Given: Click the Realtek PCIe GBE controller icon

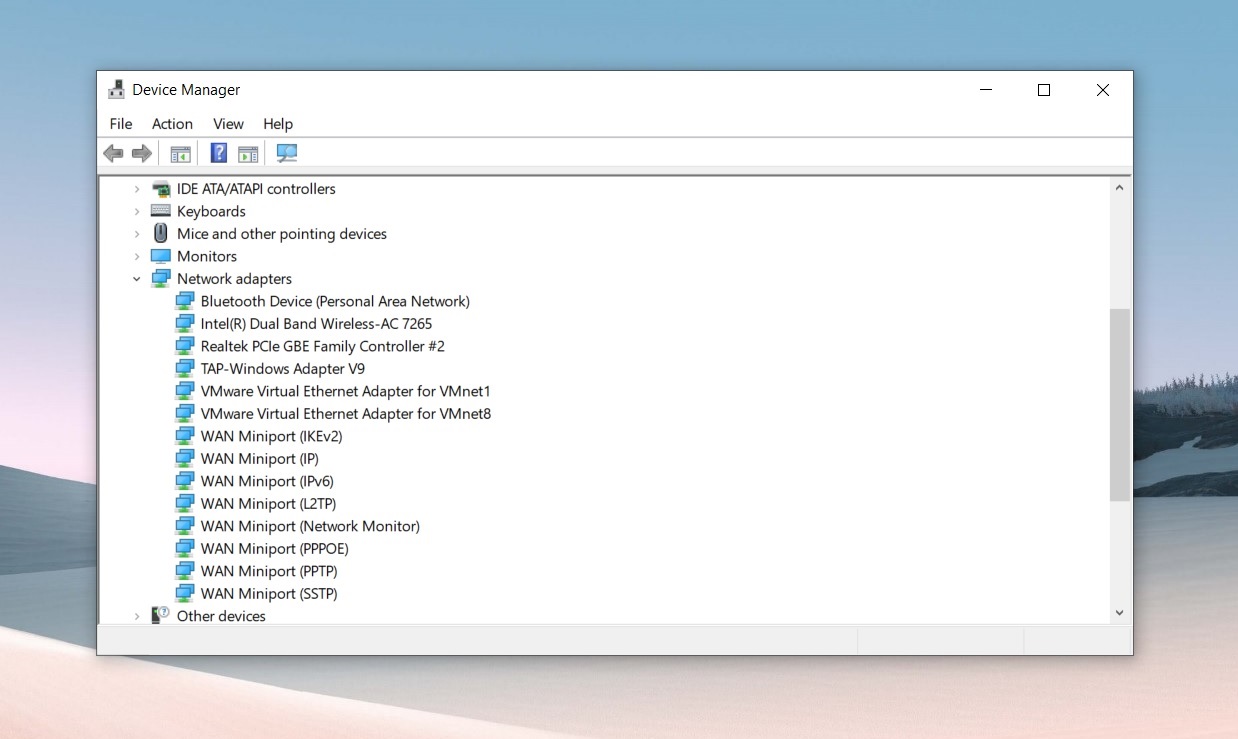Looking at the screenshot, I should 184,346.
